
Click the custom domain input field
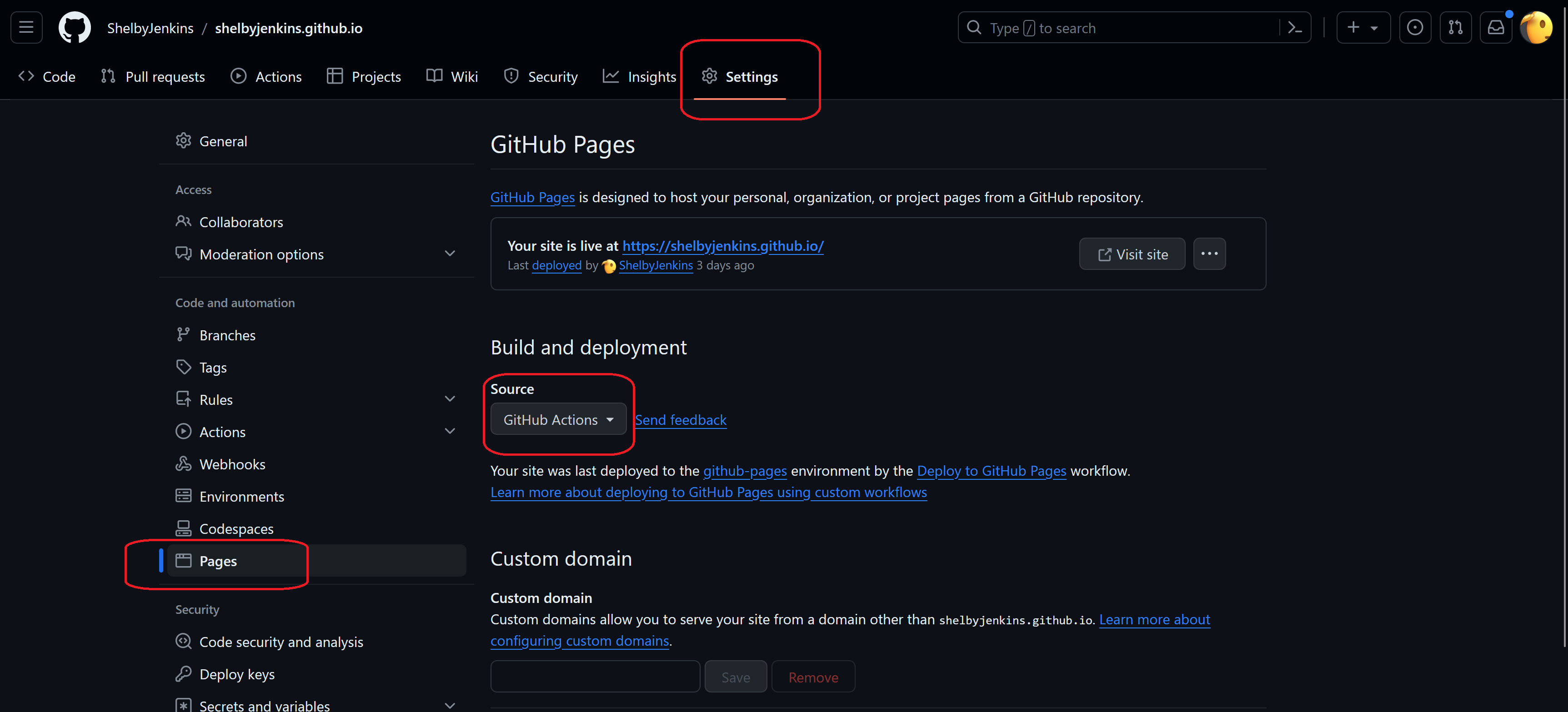[595, 676]
